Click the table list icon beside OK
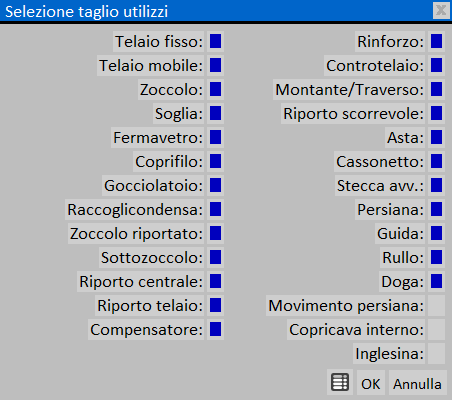452x400 pixels. click(340, 382)
